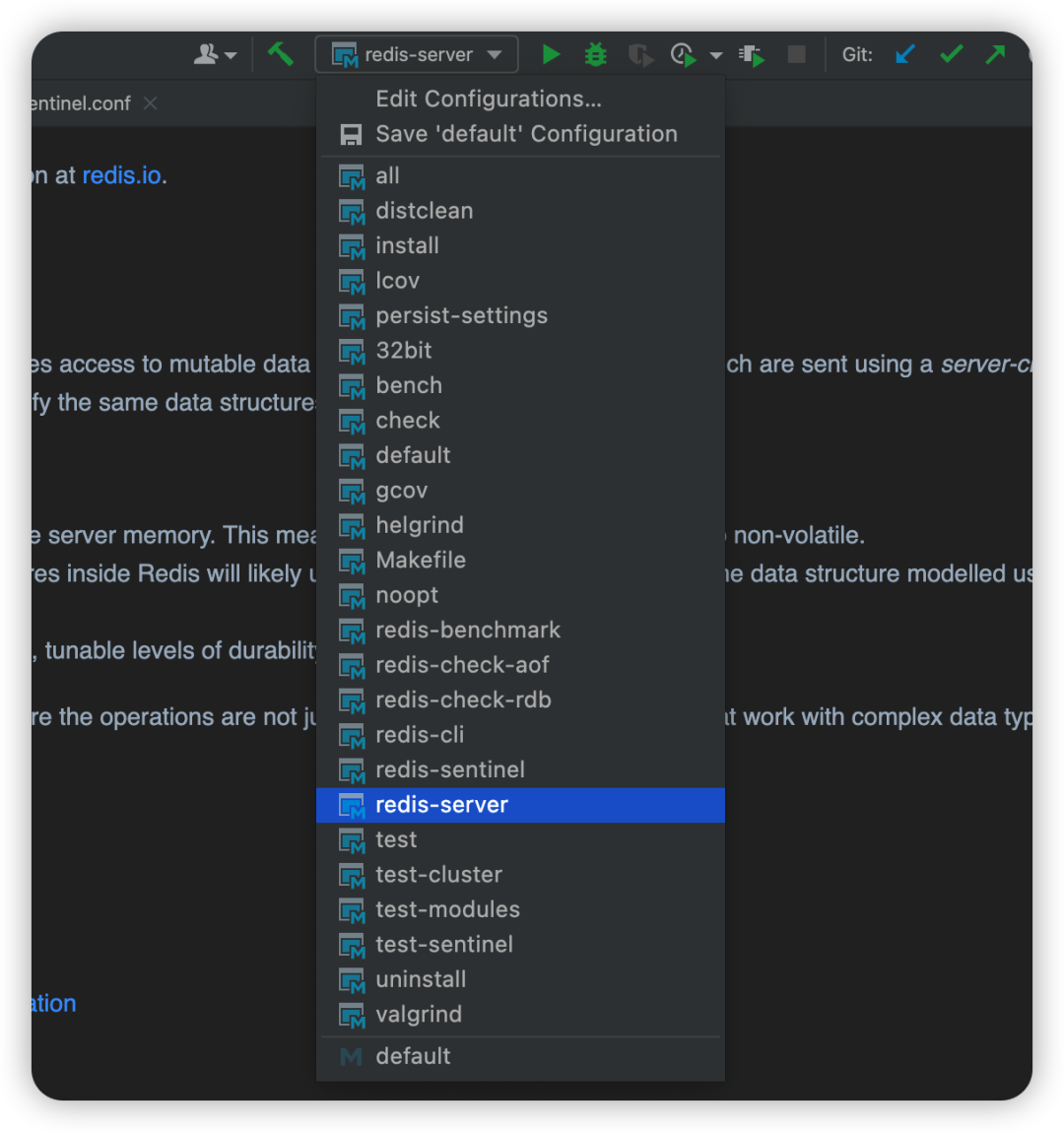Choose Save 'default' Configuration
Screen dimensions: 1064x1132
[525, 134]
